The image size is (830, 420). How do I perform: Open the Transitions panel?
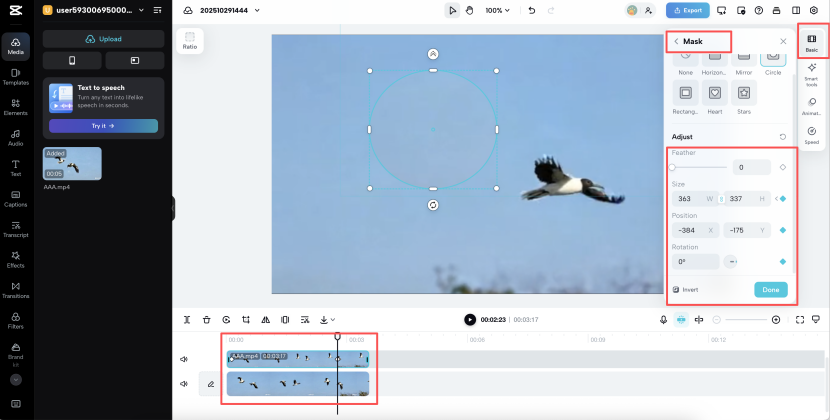coord(15,290)
